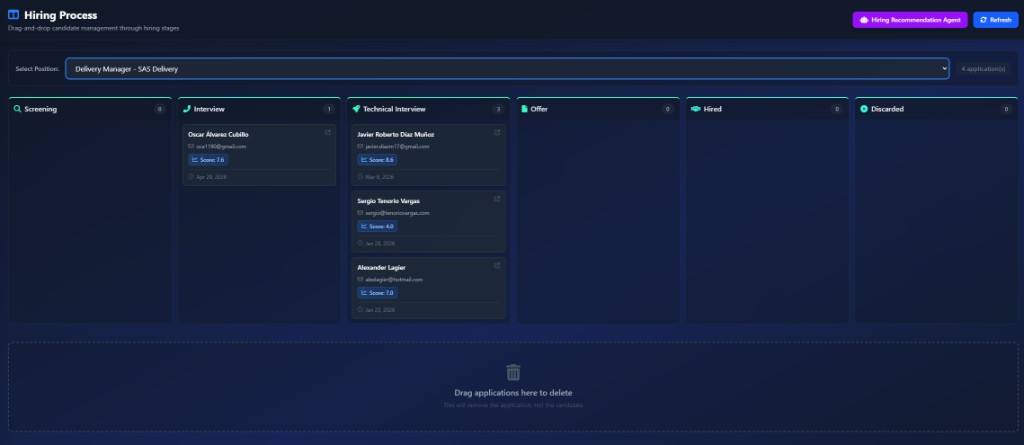Open the Select Position dropdown
The image size is (1024, 445).
[x=507, y=69]
